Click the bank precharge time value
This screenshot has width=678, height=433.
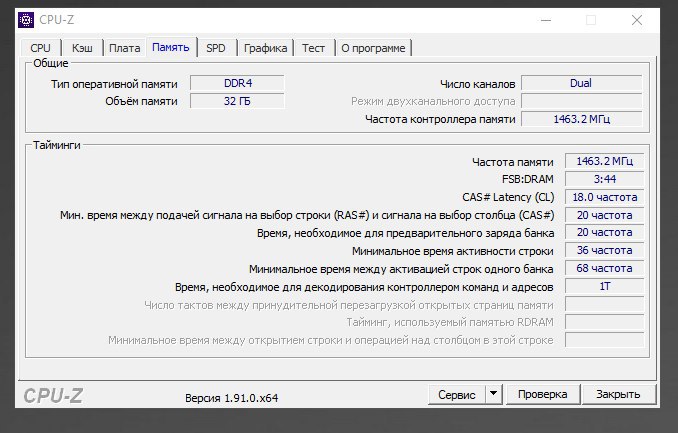(604, 233)
